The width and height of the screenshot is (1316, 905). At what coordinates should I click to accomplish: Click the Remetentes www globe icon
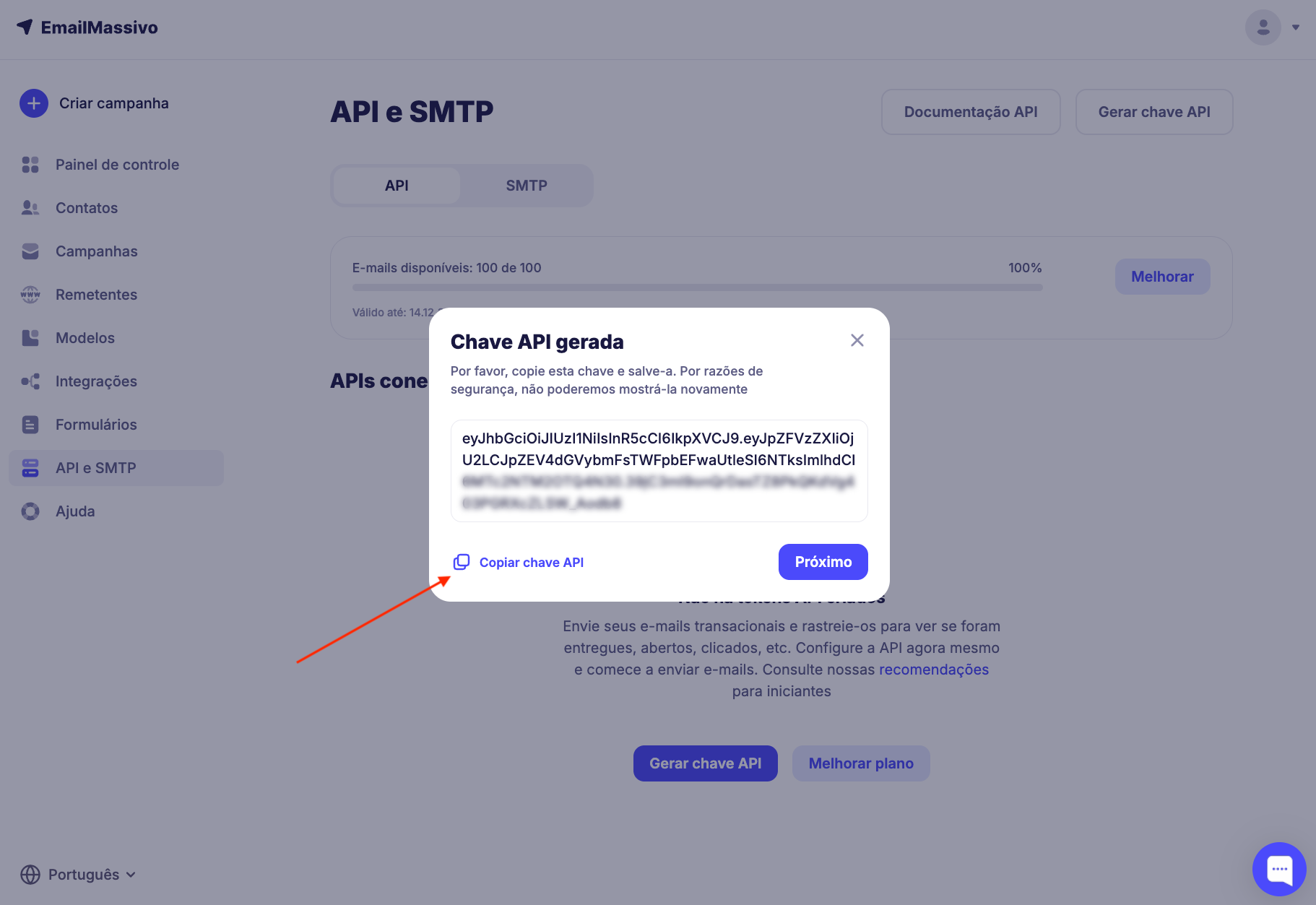(30, 295)
